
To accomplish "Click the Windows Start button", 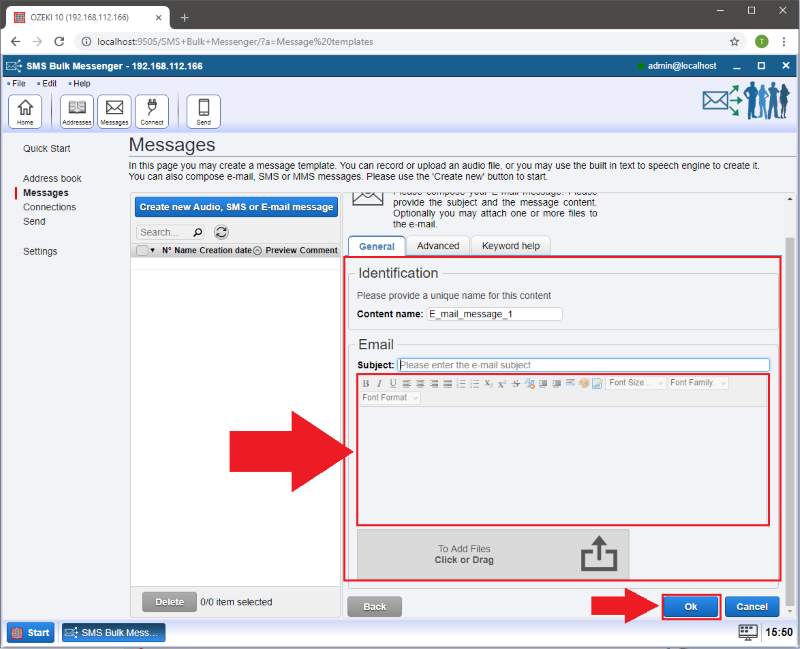I will [31, 632].
